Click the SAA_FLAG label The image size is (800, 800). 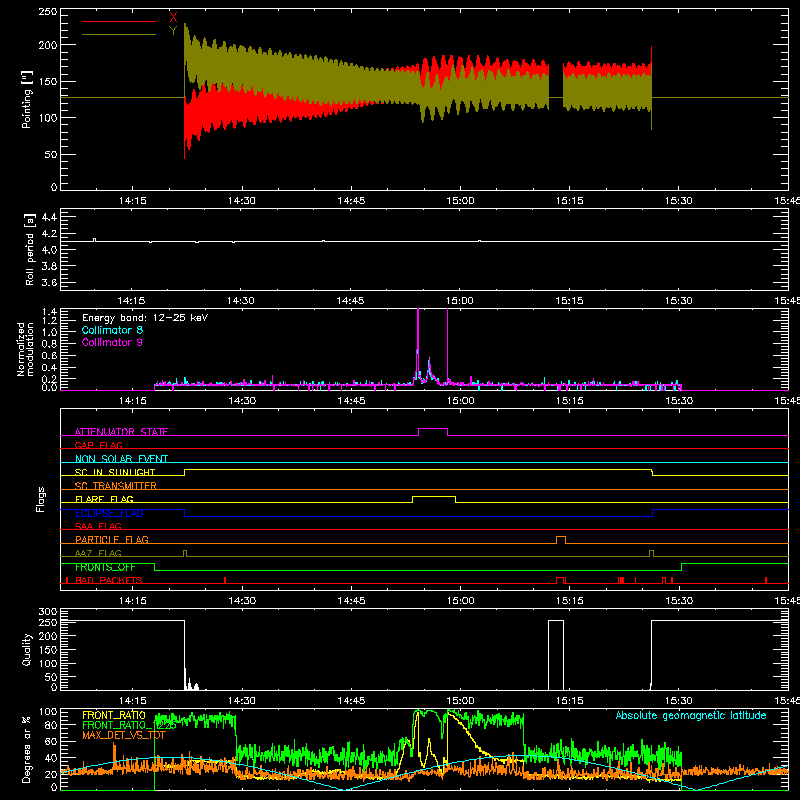coord(98,526)
